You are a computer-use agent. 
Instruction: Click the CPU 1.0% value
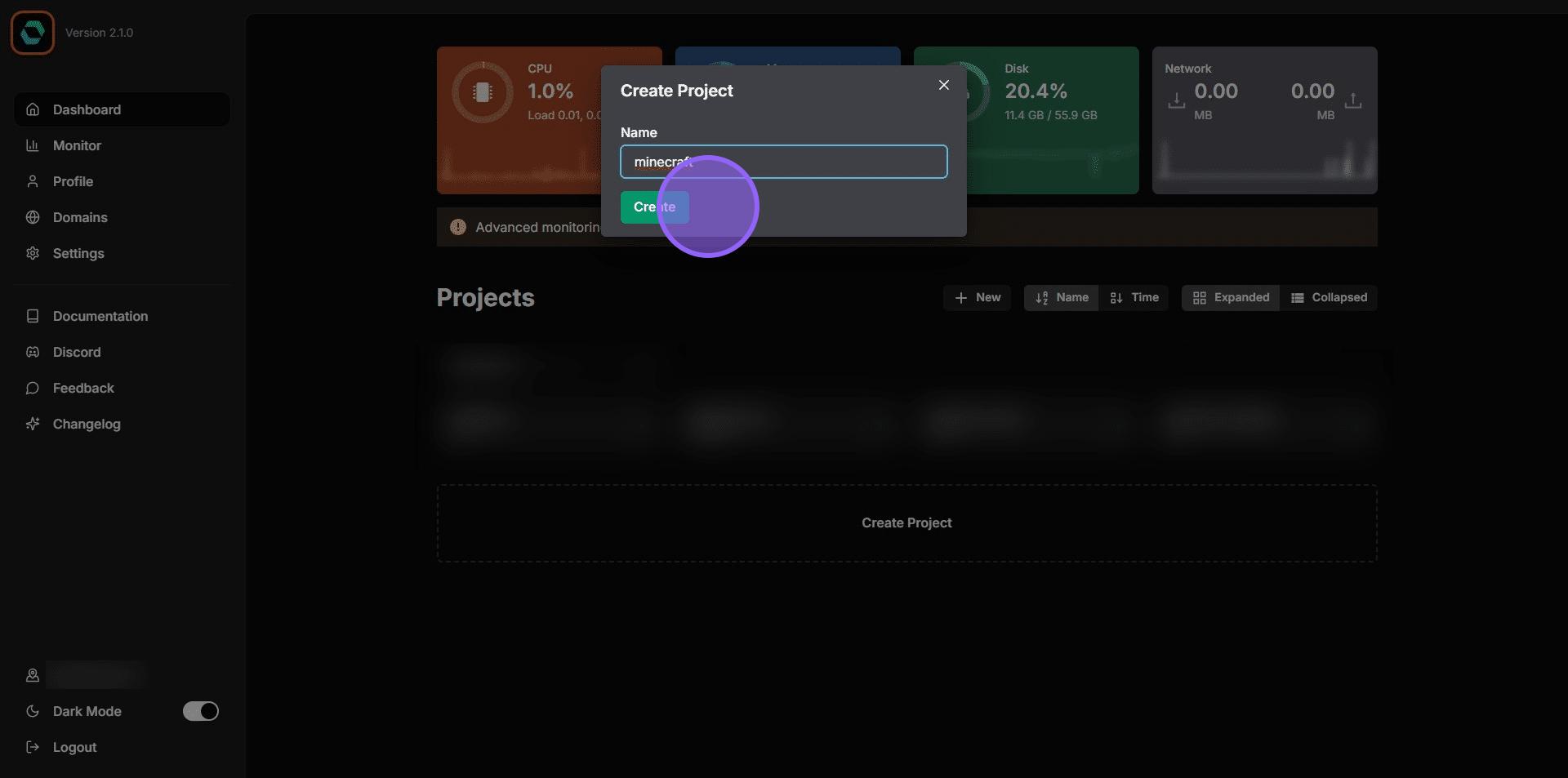[550, 91]
